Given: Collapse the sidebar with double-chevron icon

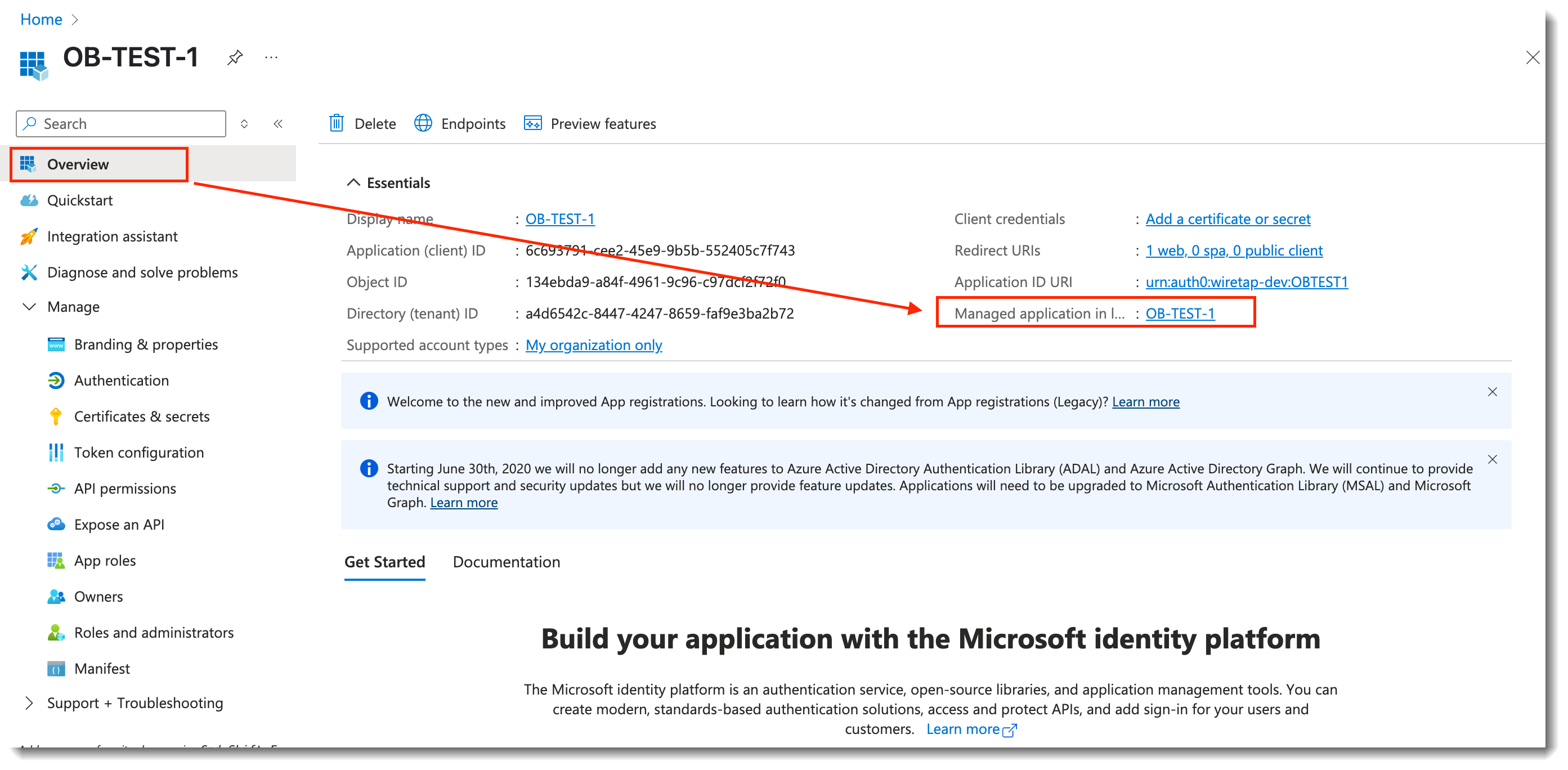Looking at the screenshot, I should click(278, 124).
